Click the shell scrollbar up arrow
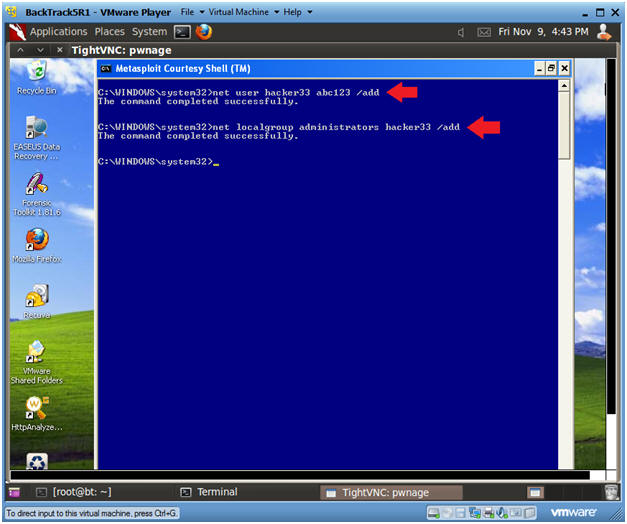The height and width of the screenshot is (524, 627). point(564,86)
